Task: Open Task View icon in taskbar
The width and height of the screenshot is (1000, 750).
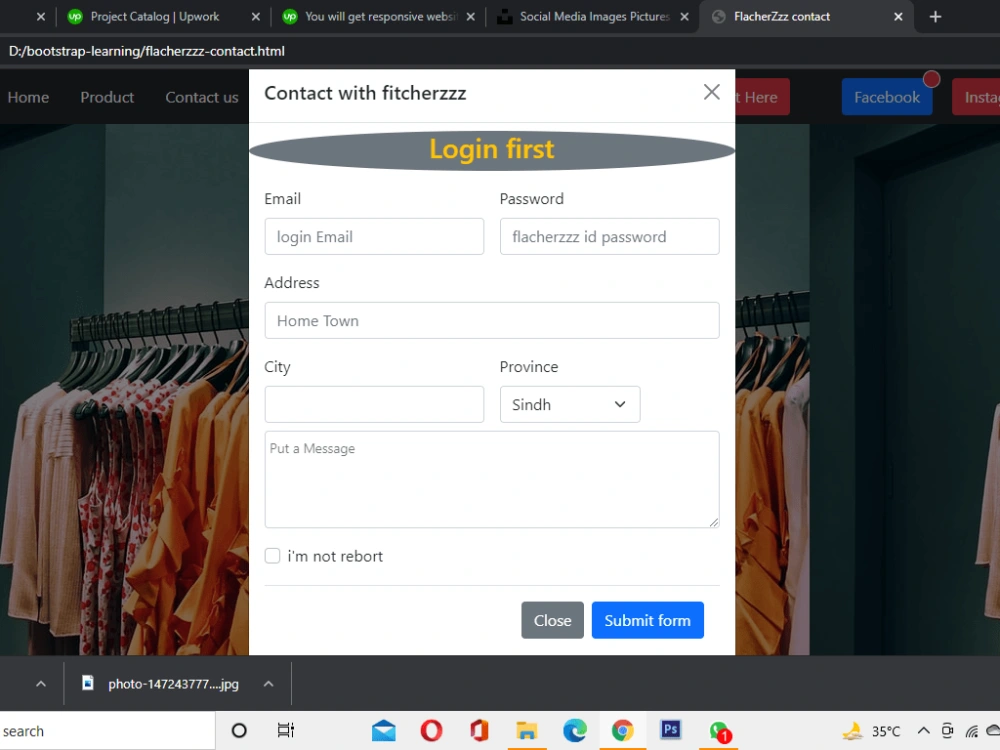Action: 286,730
